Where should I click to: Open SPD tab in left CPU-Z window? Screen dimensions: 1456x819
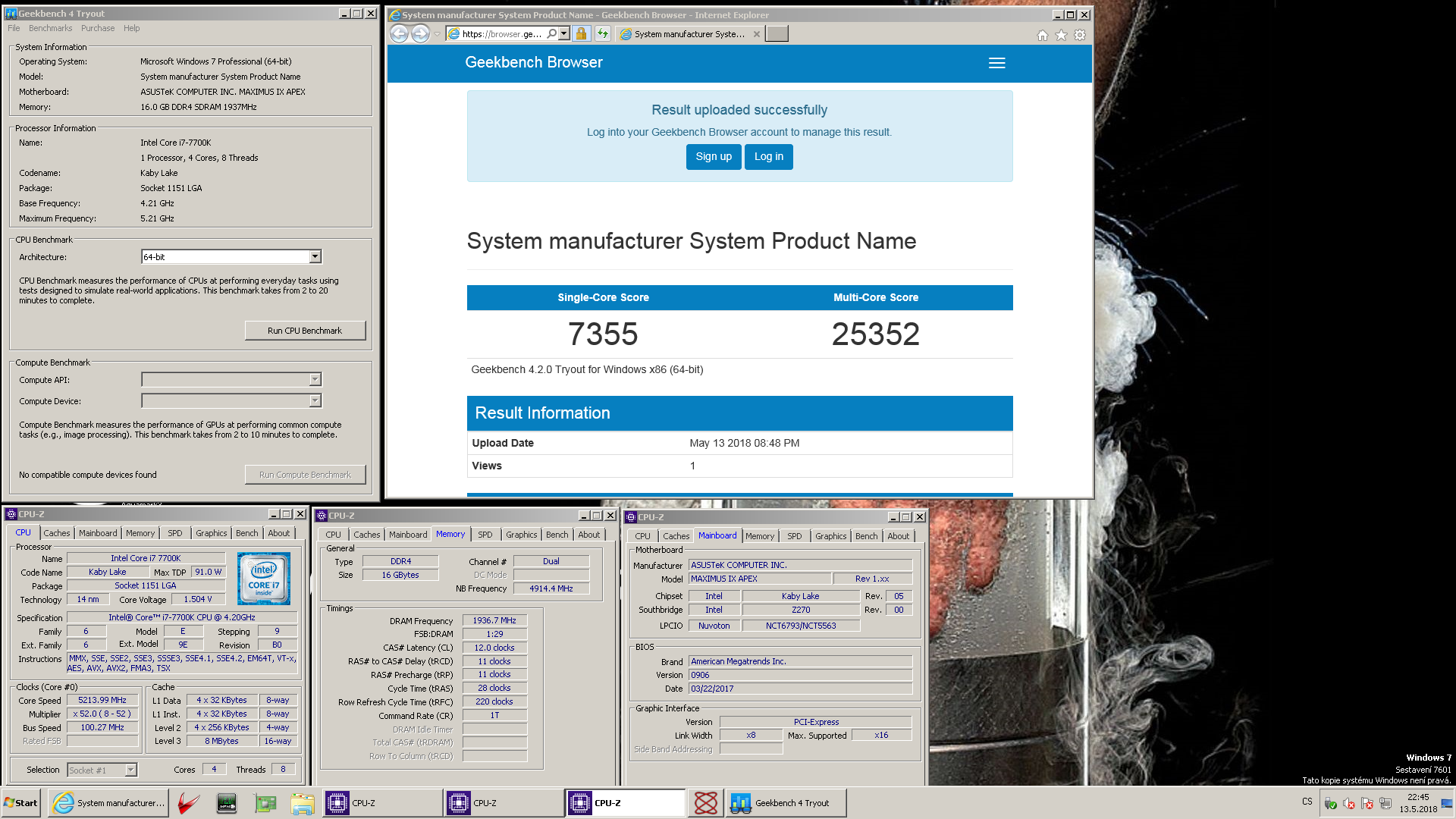(x=175, y=533)
